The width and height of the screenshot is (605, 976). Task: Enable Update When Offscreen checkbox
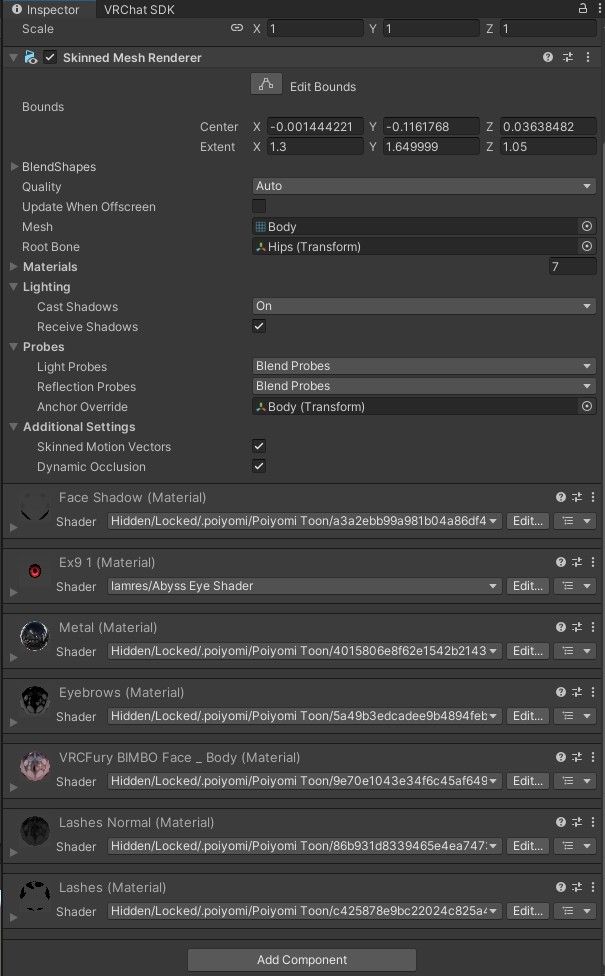pos(259,206)
